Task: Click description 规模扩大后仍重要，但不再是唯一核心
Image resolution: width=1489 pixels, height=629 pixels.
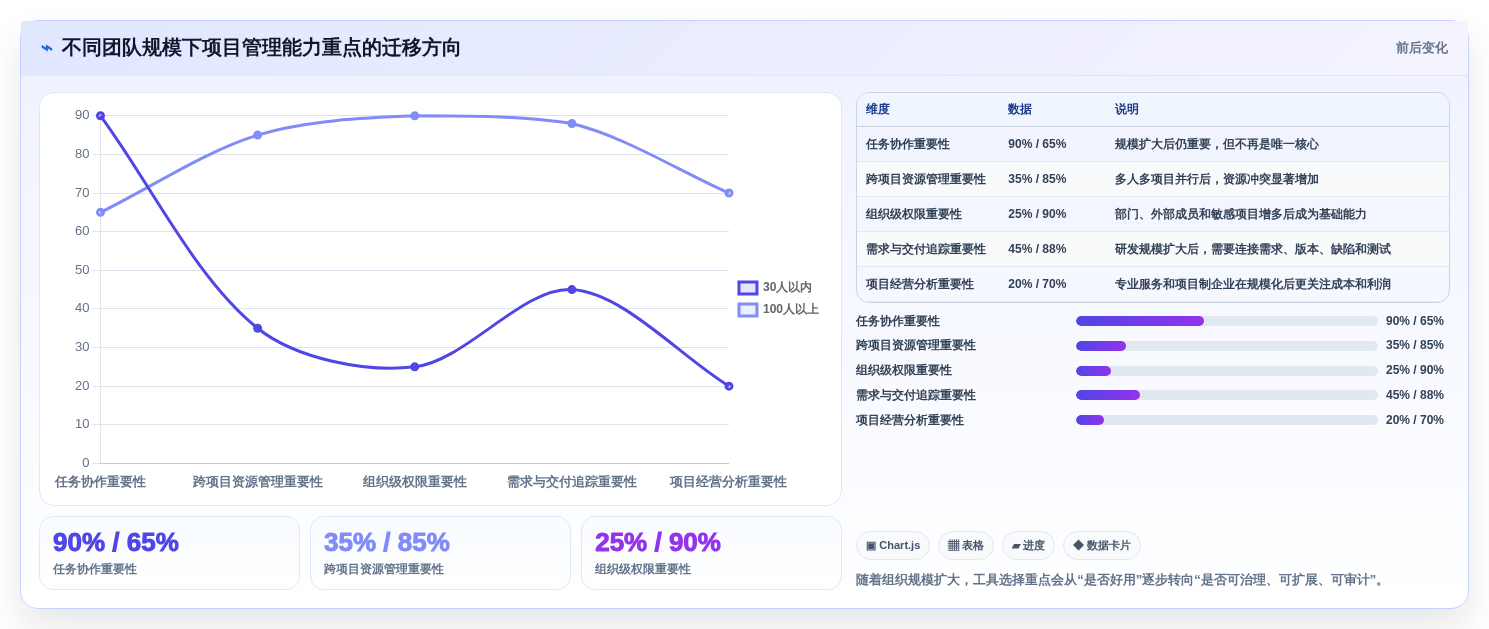Action: point(1217,144)
